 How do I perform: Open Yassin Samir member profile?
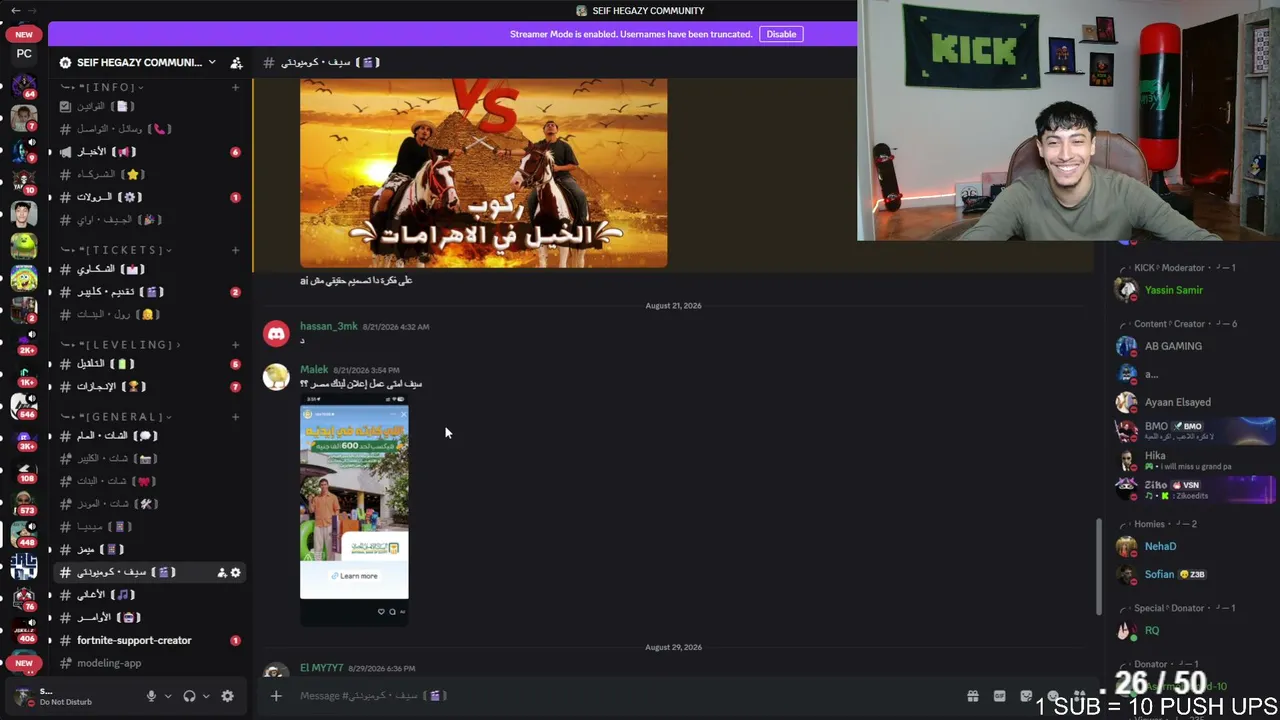[1174, 290]
